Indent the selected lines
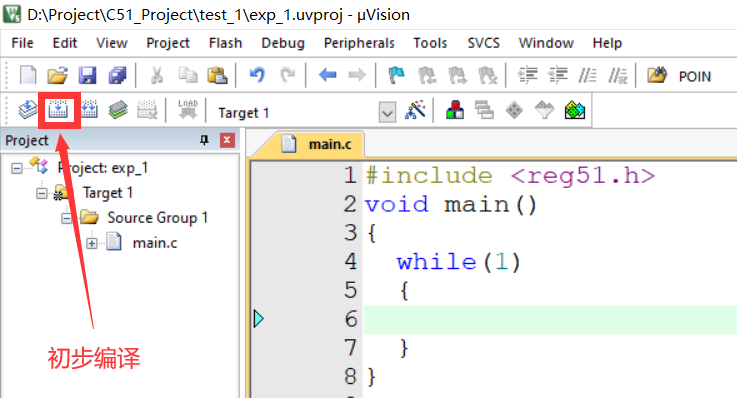The width and height of the screenshot is (737, 398). [527, 75]
